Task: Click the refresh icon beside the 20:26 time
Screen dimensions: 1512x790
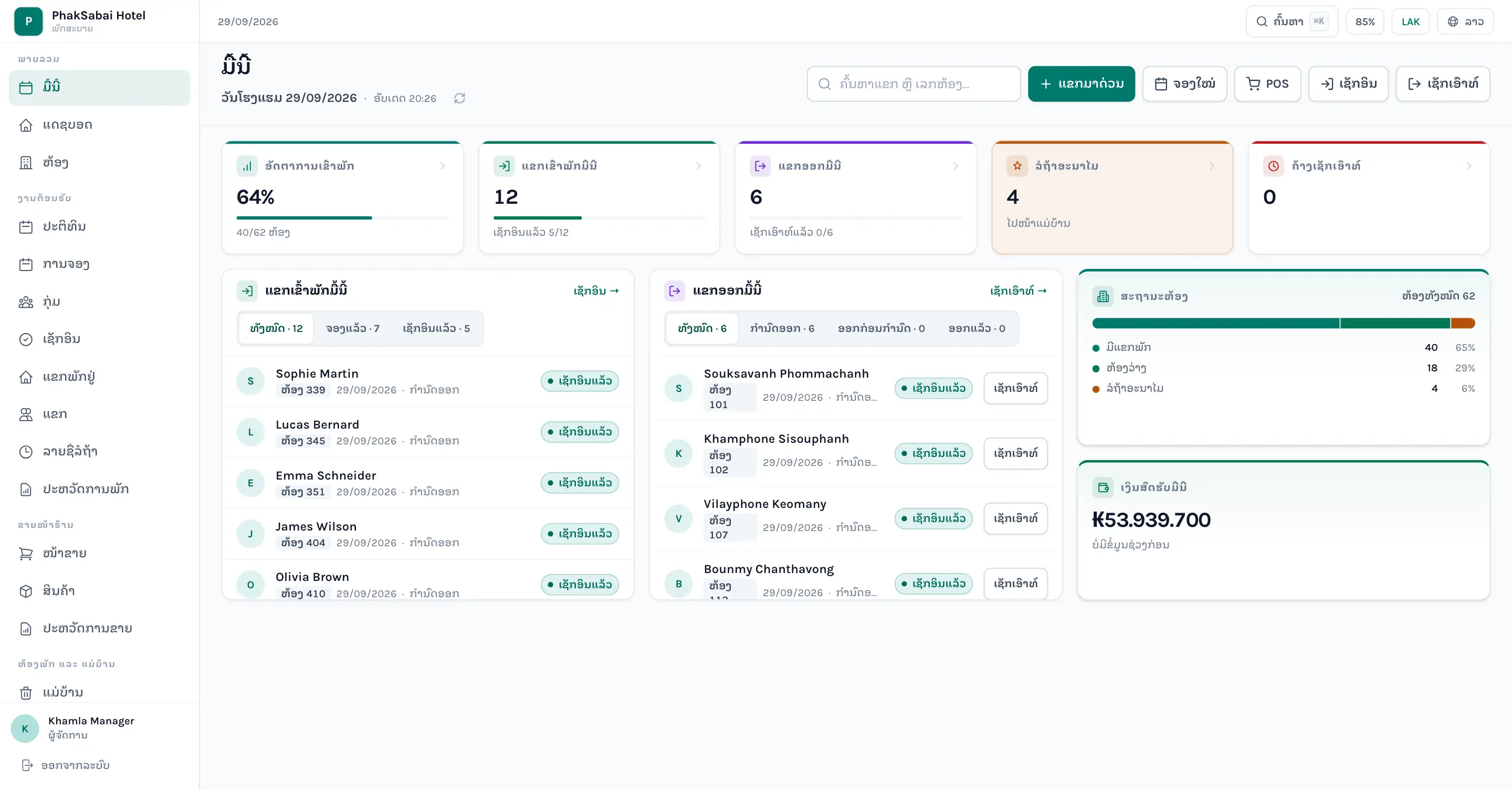Action: pos(459,98)
